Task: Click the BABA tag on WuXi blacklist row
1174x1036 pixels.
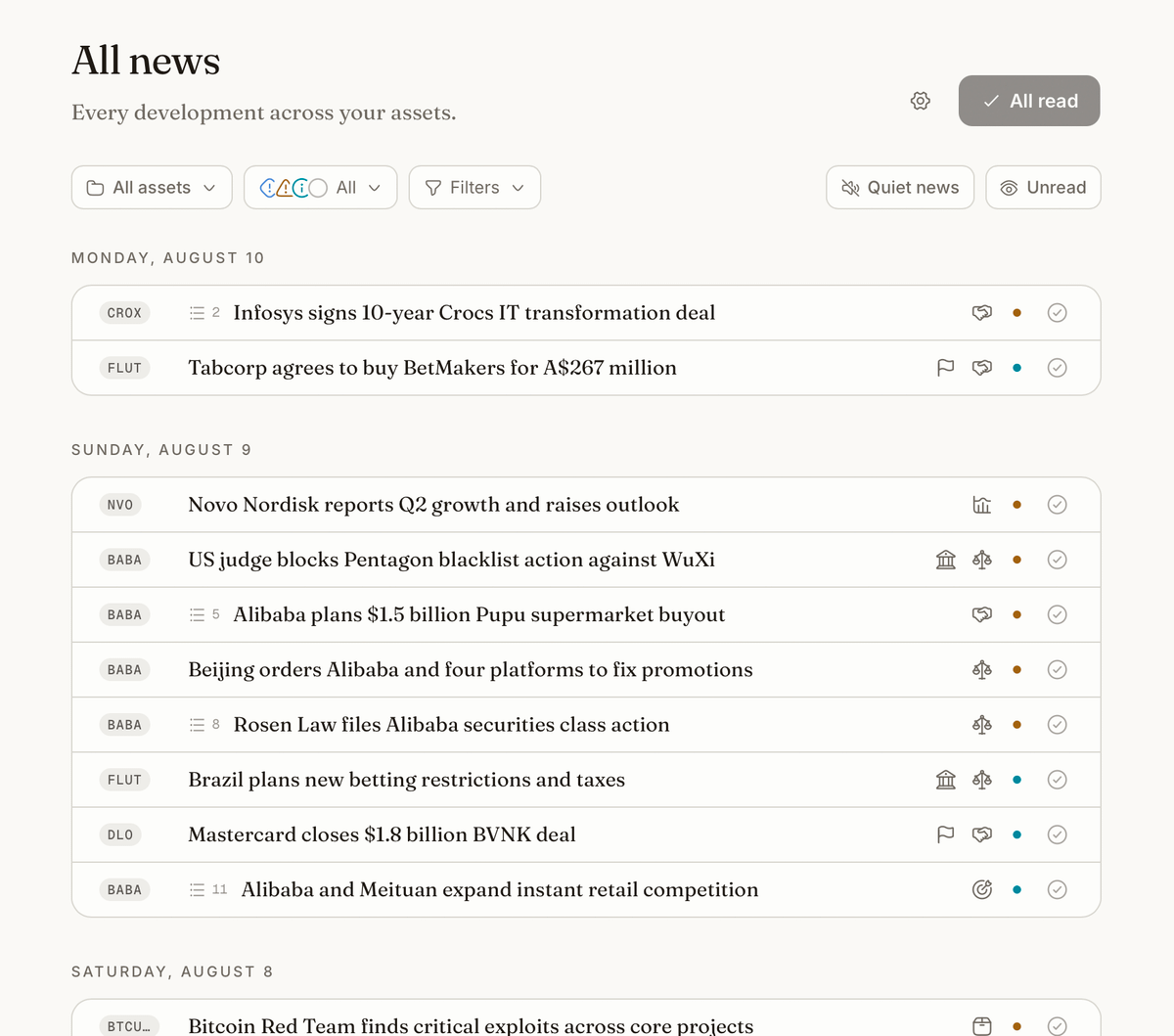Action: click(x=124, y=560)
